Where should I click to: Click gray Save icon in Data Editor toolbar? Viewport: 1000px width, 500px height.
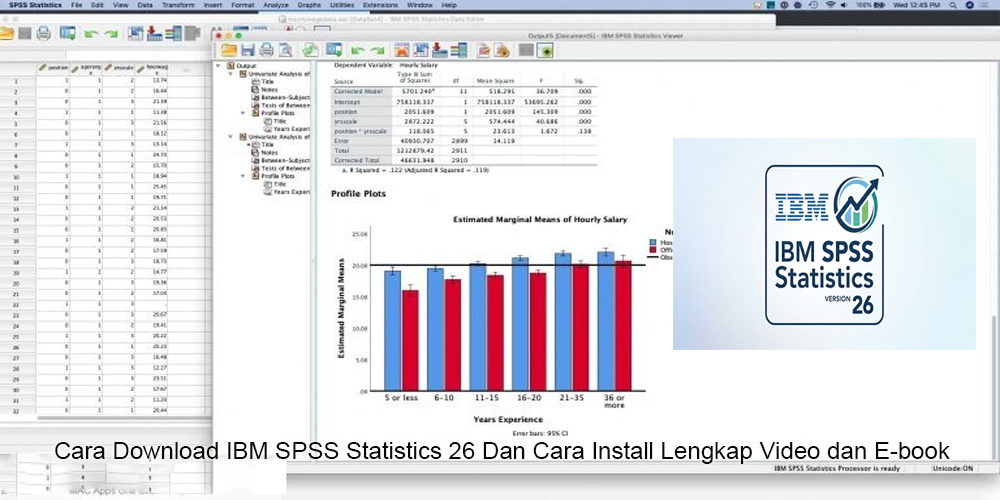click(x=25, y=33)
